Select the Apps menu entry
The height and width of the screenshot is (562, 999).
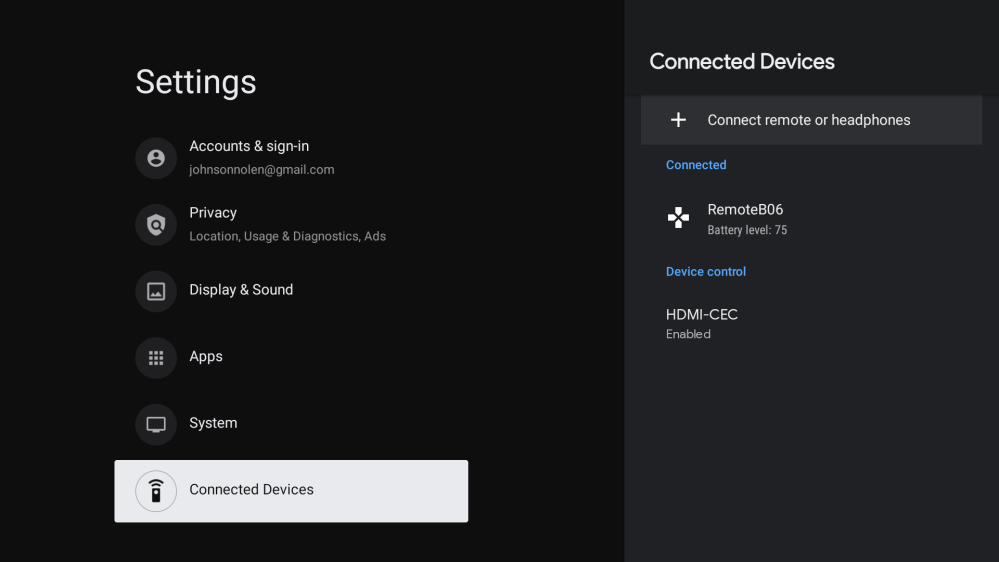coord(206,357)
